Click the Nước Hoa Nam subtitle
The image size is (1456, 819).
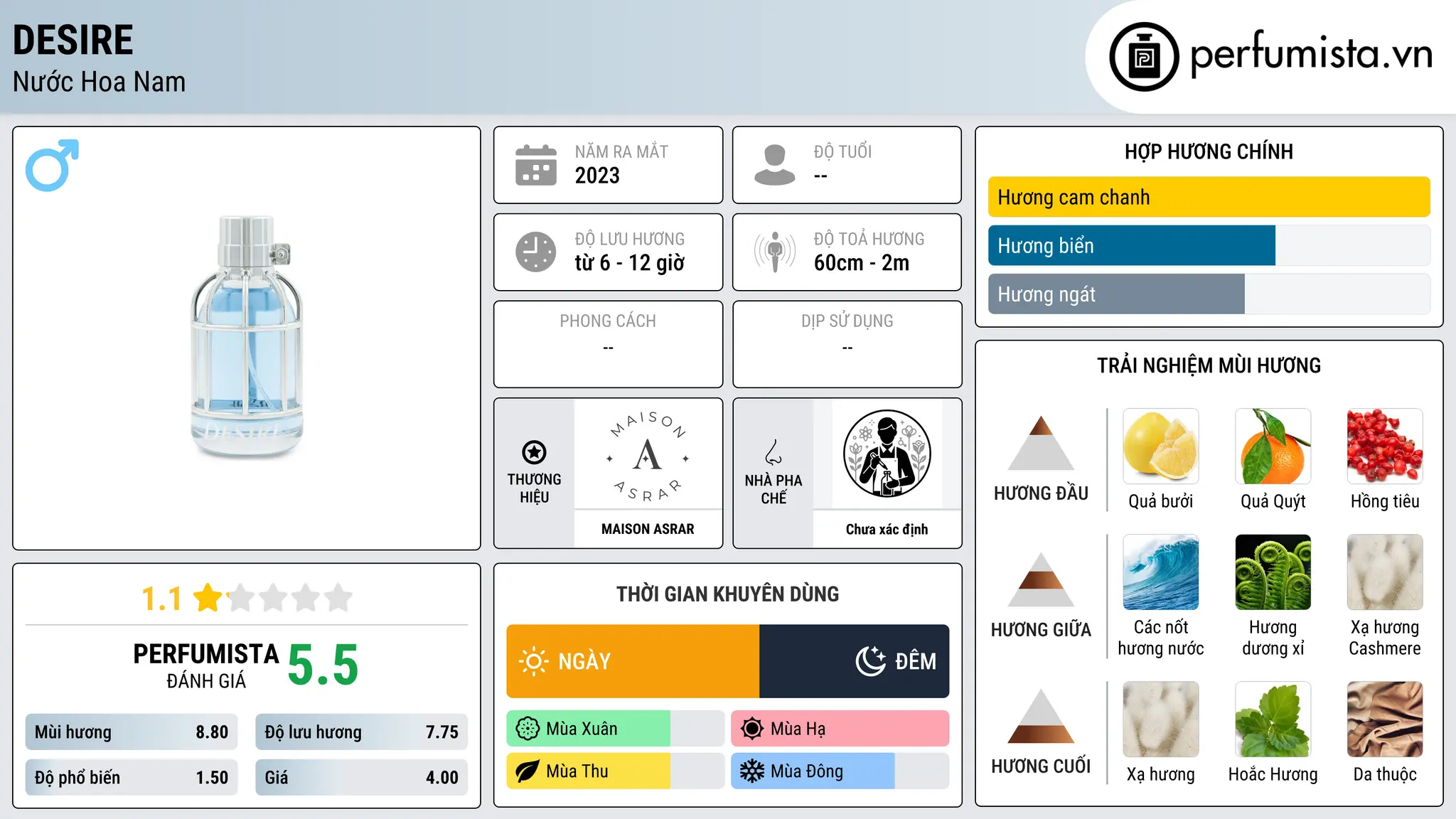click(x=99, y=82)
